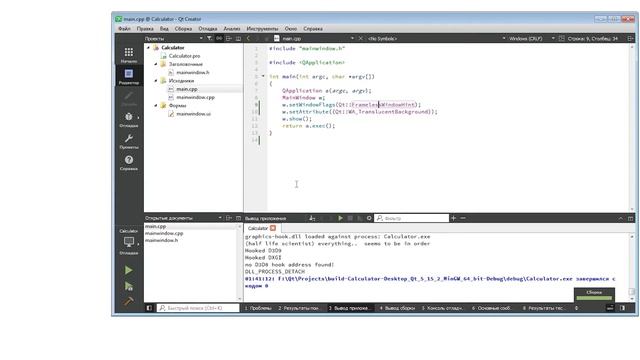Viewport: 640px width, 360px height.
Task: Build the project with the hammer icon
Action: coord(129,301)
